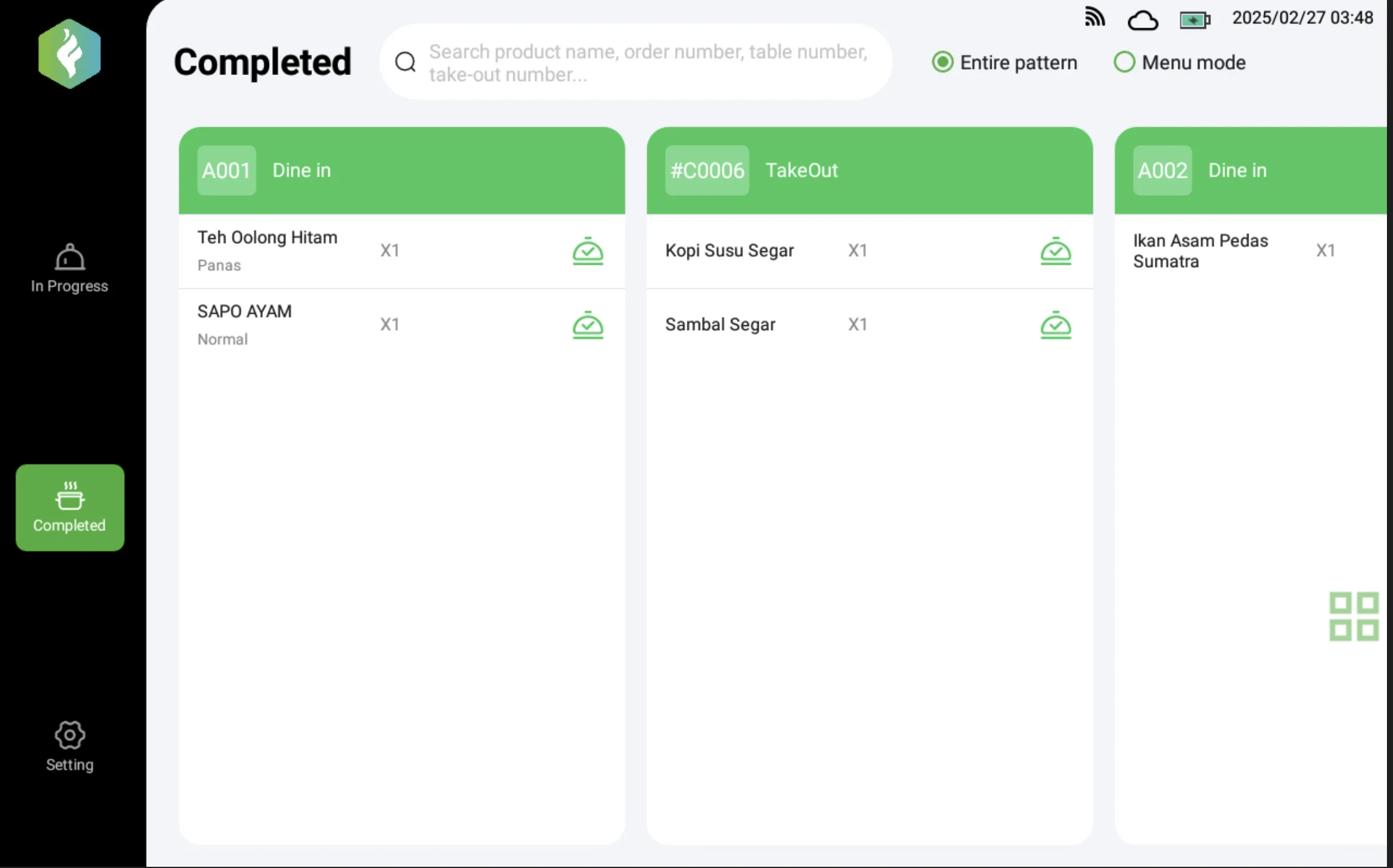Click the Completed page heading
The width and height of the screenshot is (1393, 868).
pos(262,62)
